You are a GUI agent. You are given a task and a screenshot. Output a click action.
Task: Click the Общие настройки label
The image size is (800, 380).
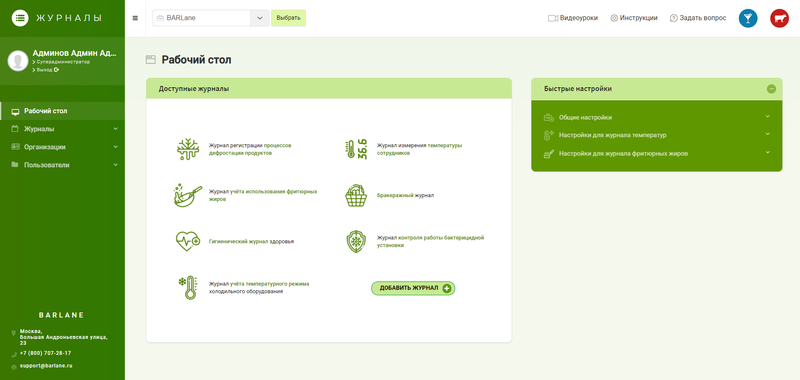(585, 117)
